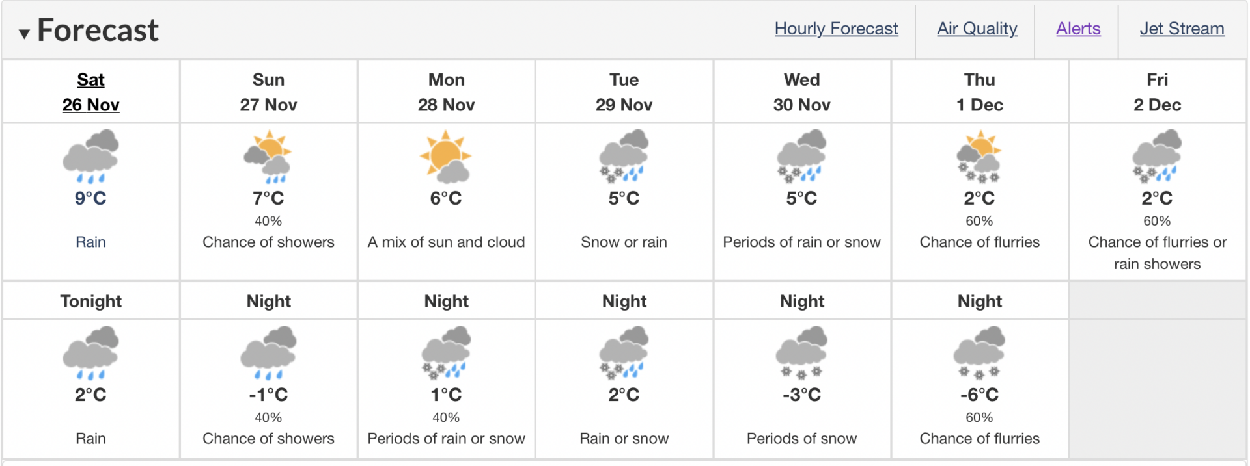Click Sunday night's showers icon
1250x466 pixels.
[268, 354]
